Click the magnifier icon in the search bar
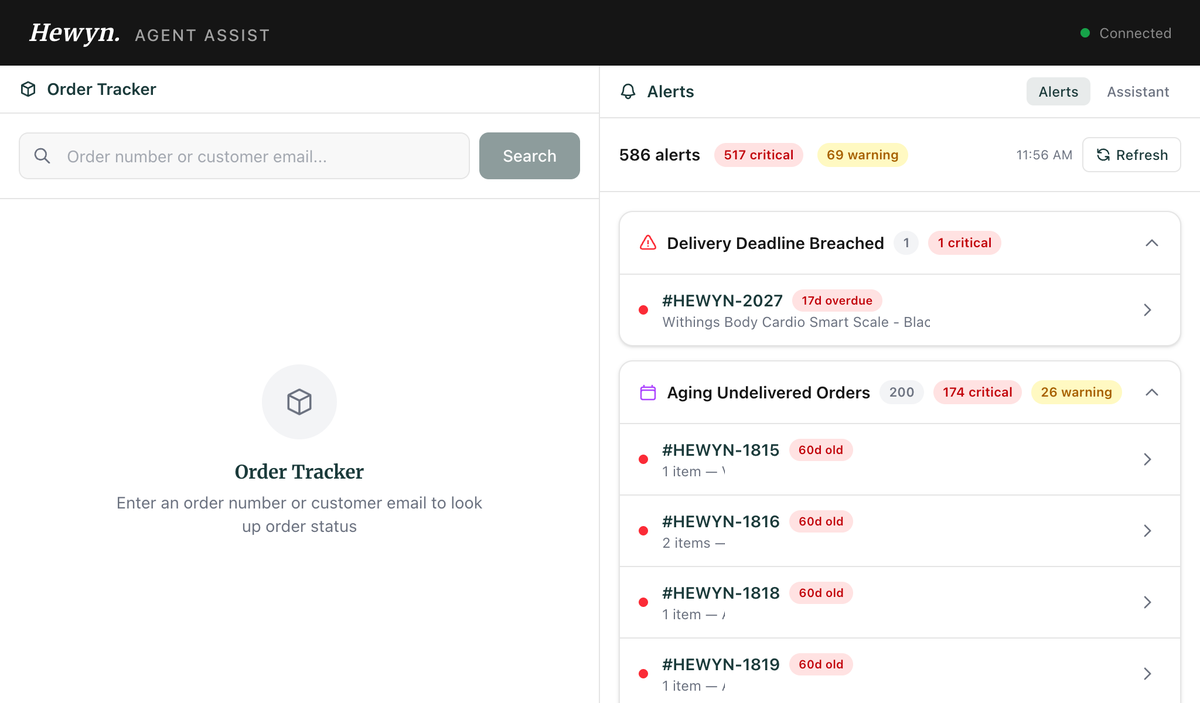 tap(42, 156)
